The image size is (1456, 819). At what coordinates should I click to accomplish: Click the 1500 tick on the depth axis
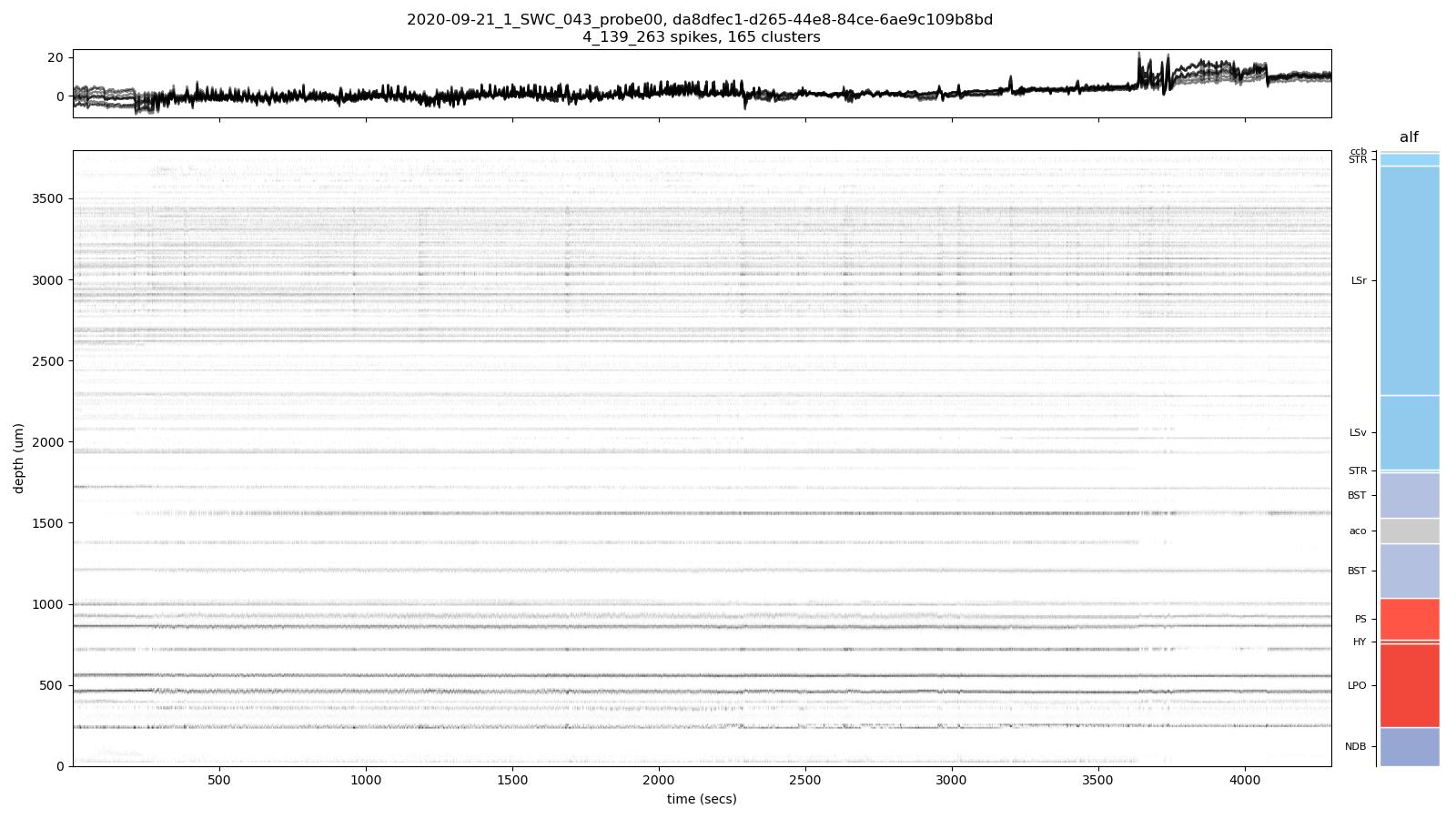[48, 523]
